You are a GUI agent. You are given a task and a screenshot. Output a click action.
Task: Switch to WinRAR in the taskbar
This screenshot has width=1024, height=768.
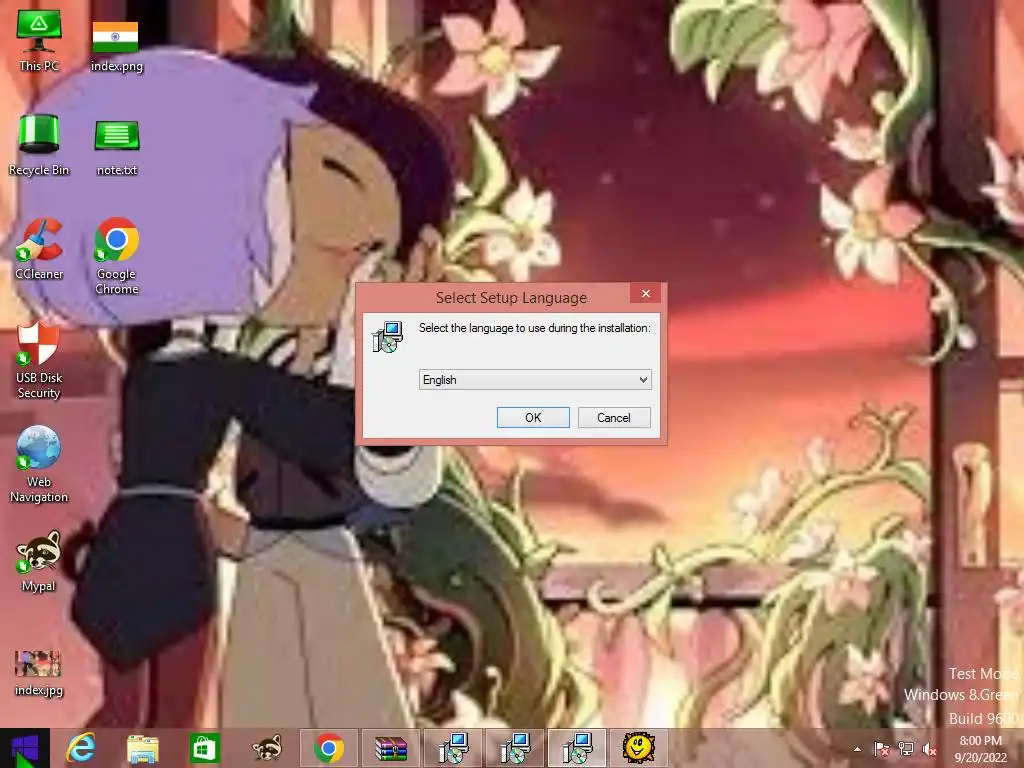pyautogui.click(x=391, y=748)
